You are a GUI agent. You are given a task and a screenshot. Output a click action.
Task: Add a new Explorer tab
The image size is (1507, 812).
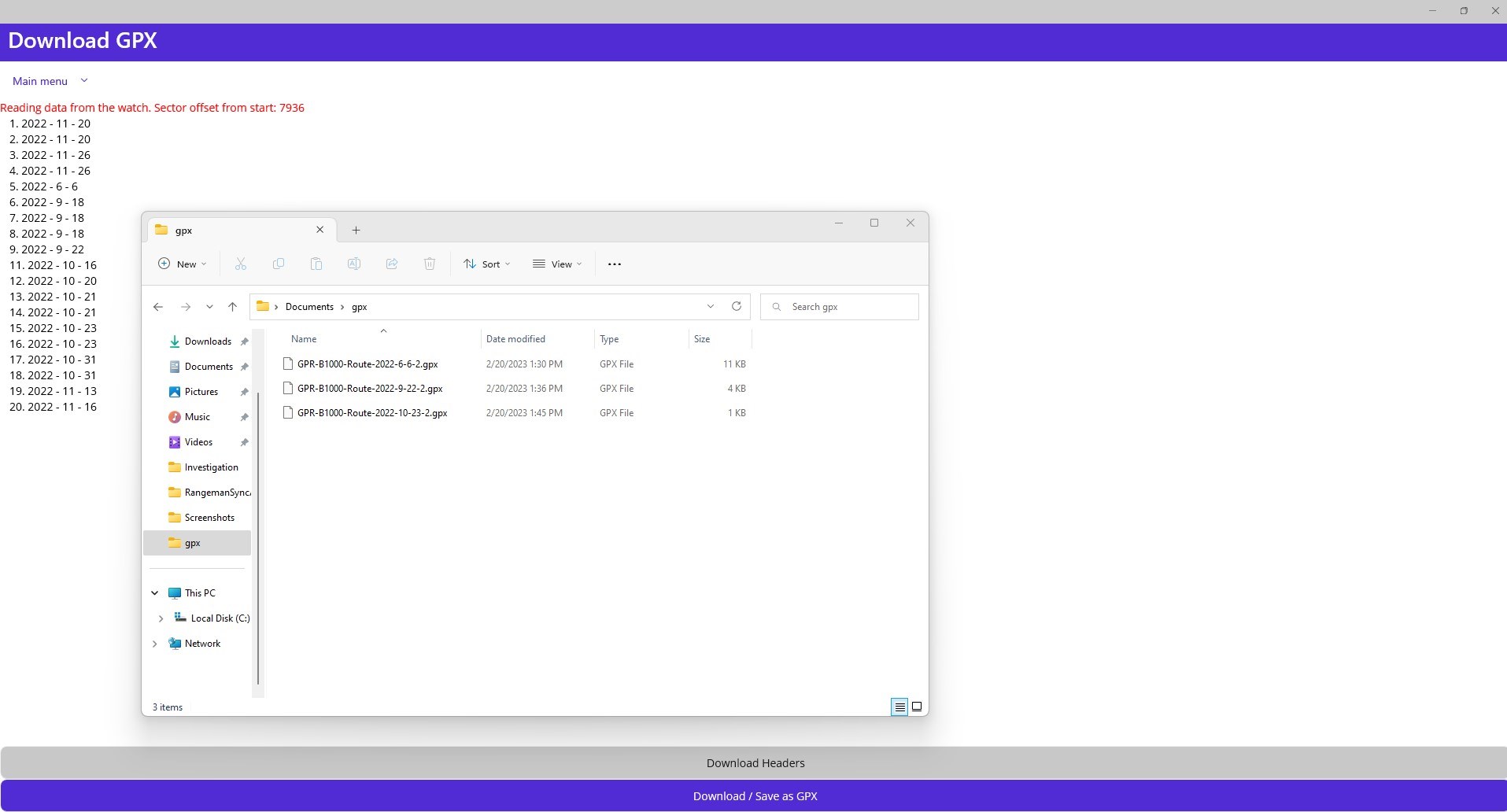pyautogui.click(x=356, y=231)
